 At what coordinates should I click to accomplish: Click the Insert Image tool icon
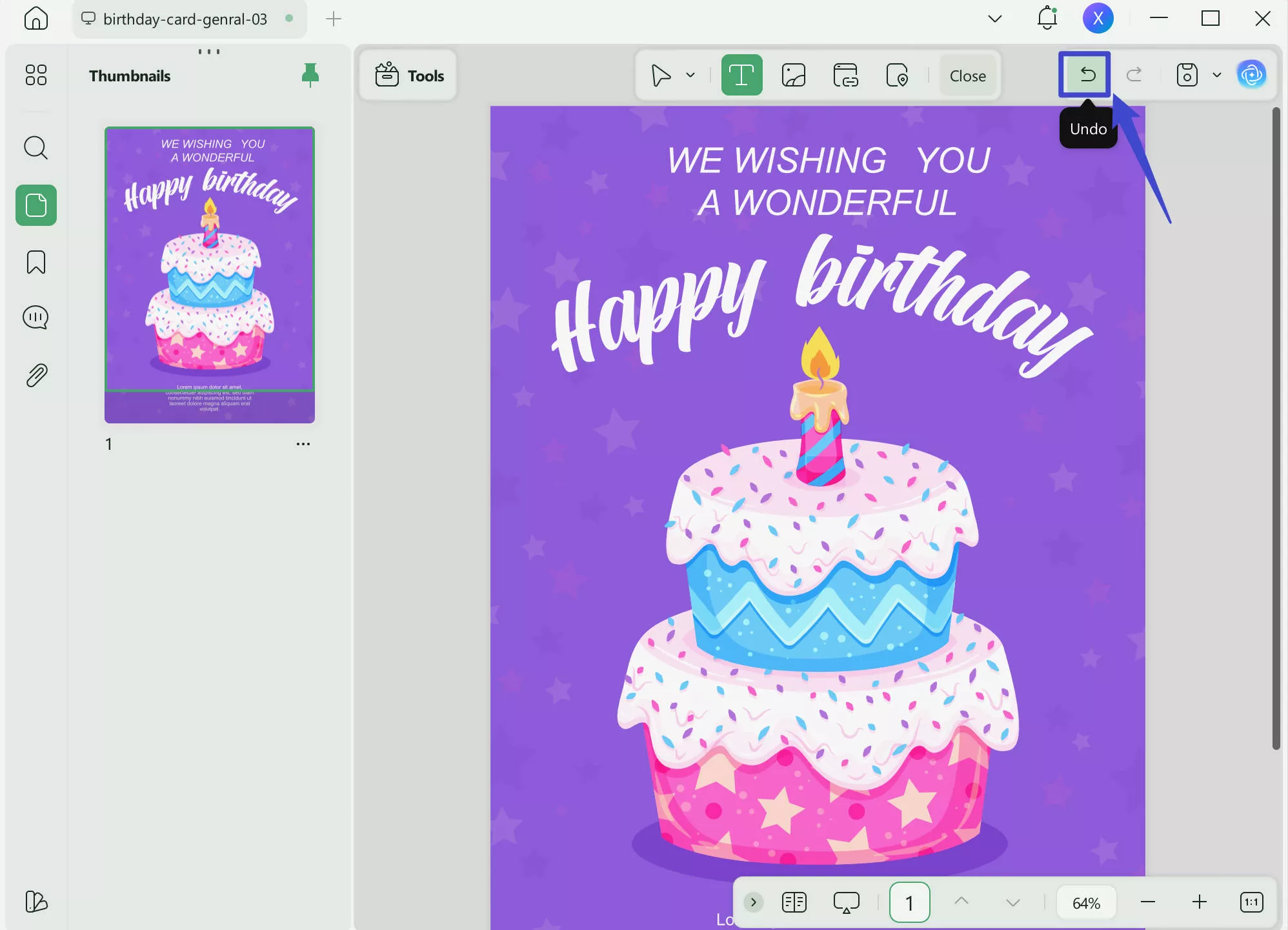click(x=793, y=76)
